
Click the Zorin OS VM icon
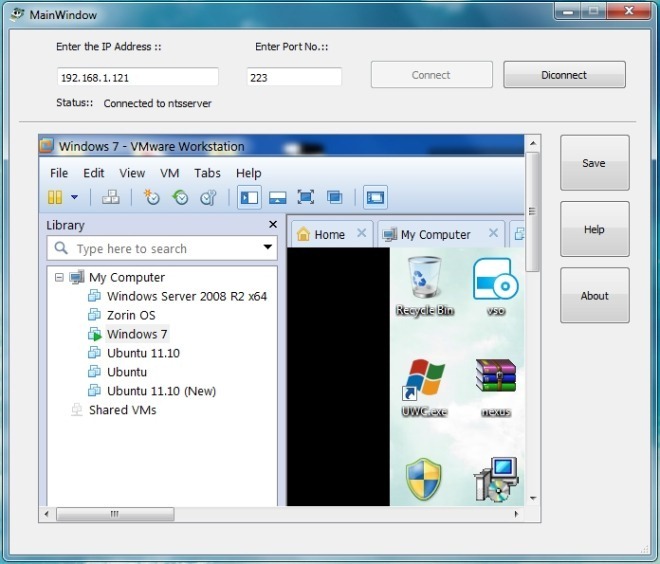click(x=94, y=314)
